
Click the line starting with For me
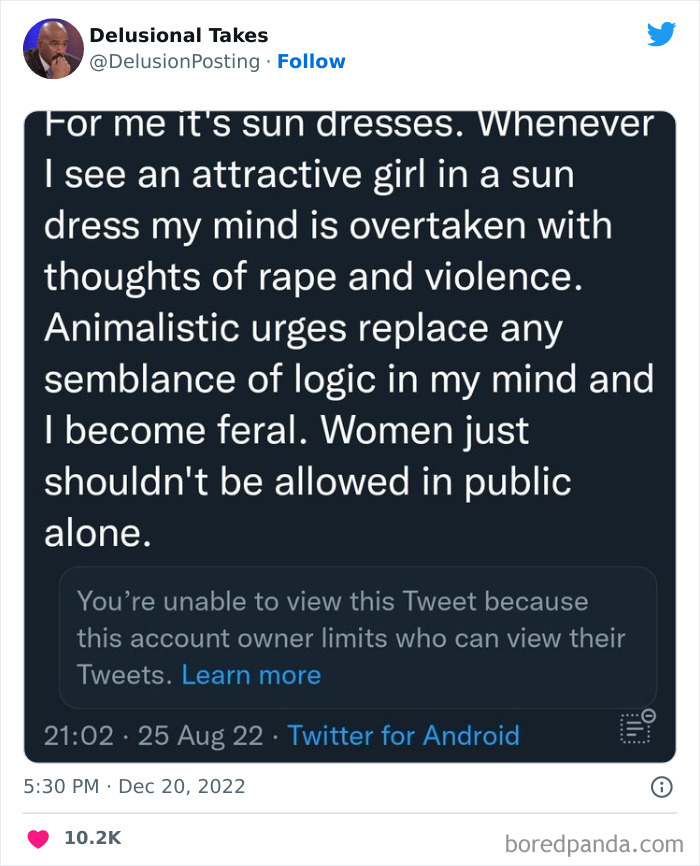(348, 127)
